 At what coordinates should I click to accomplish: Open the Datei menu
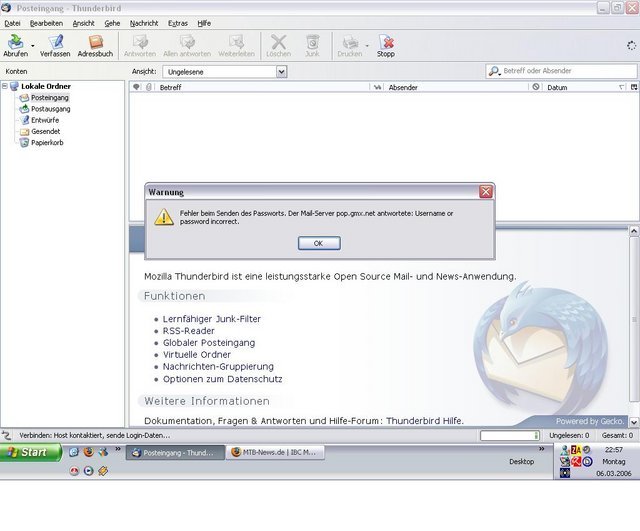click(12, 23)
